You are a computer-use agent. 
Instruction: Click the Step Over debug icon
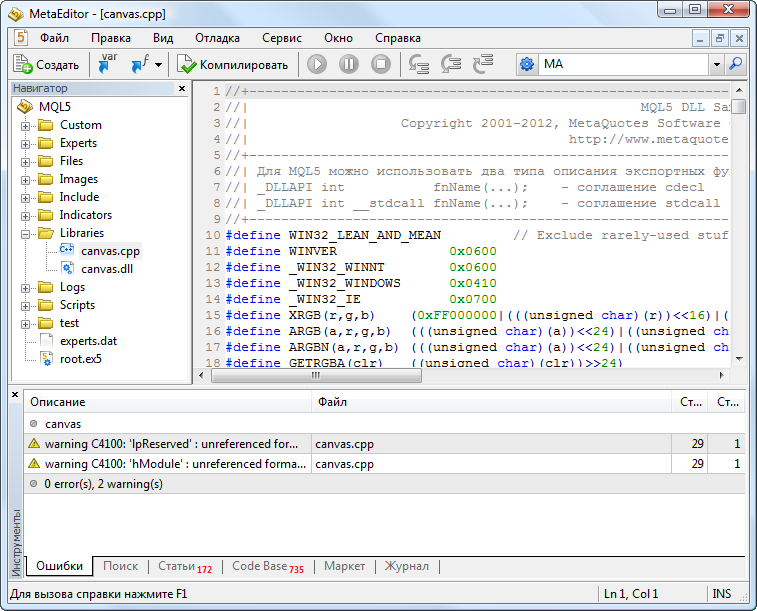point(451,64)
